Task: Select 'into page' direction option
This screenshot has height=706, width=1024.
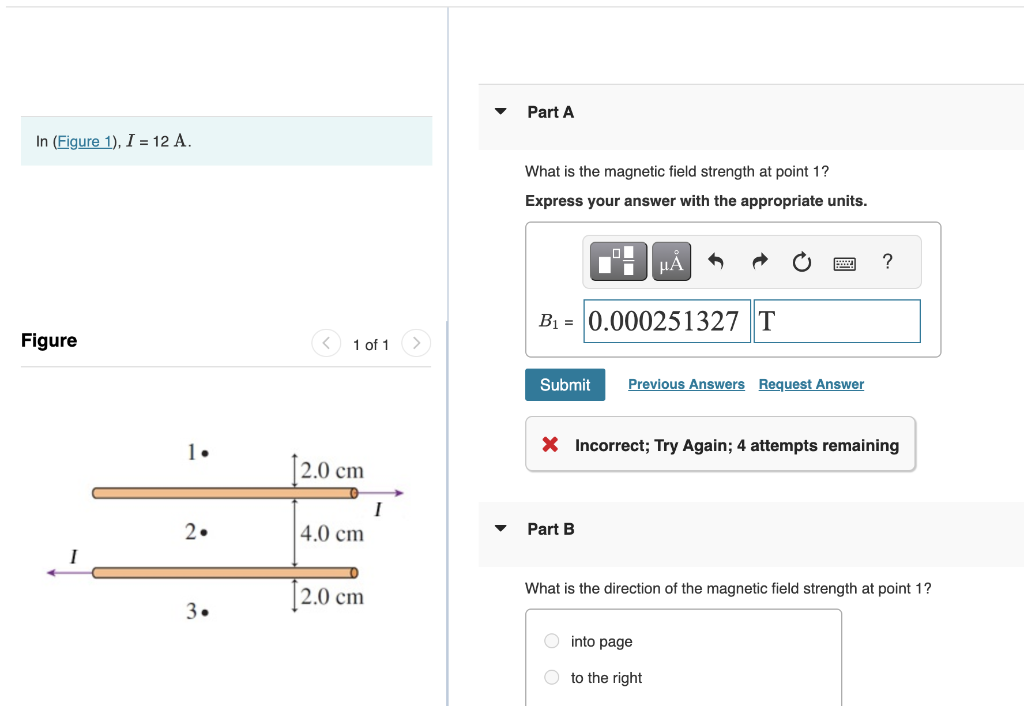Action: click(552, 641)
